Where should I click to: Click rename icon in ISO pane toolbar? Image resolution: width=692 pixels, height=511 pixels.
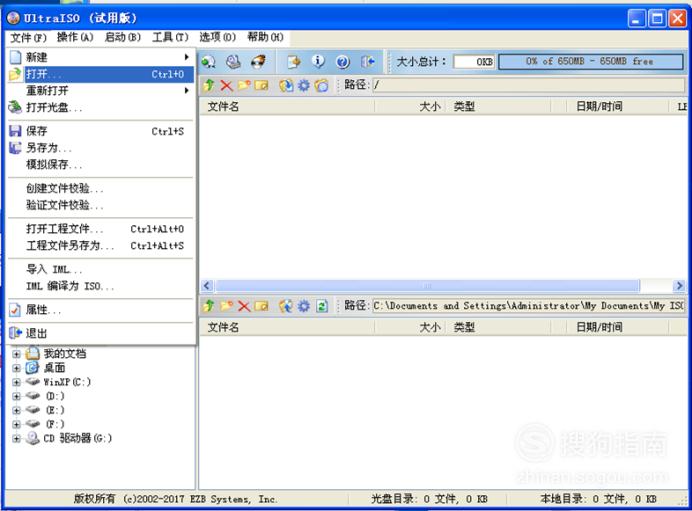click(x=261, y=85)
